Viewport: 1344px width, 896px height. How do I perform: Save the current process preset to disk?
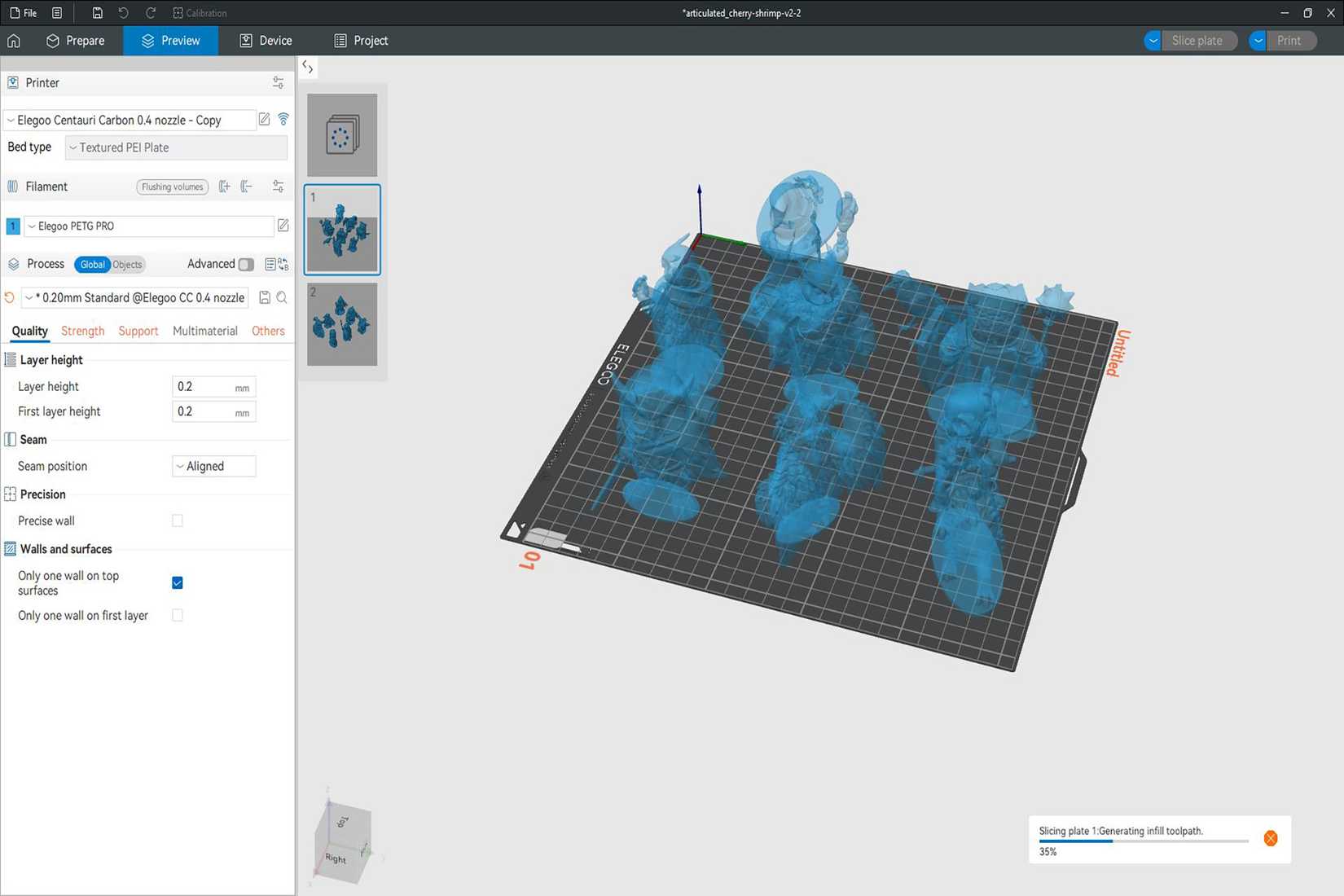264,297
